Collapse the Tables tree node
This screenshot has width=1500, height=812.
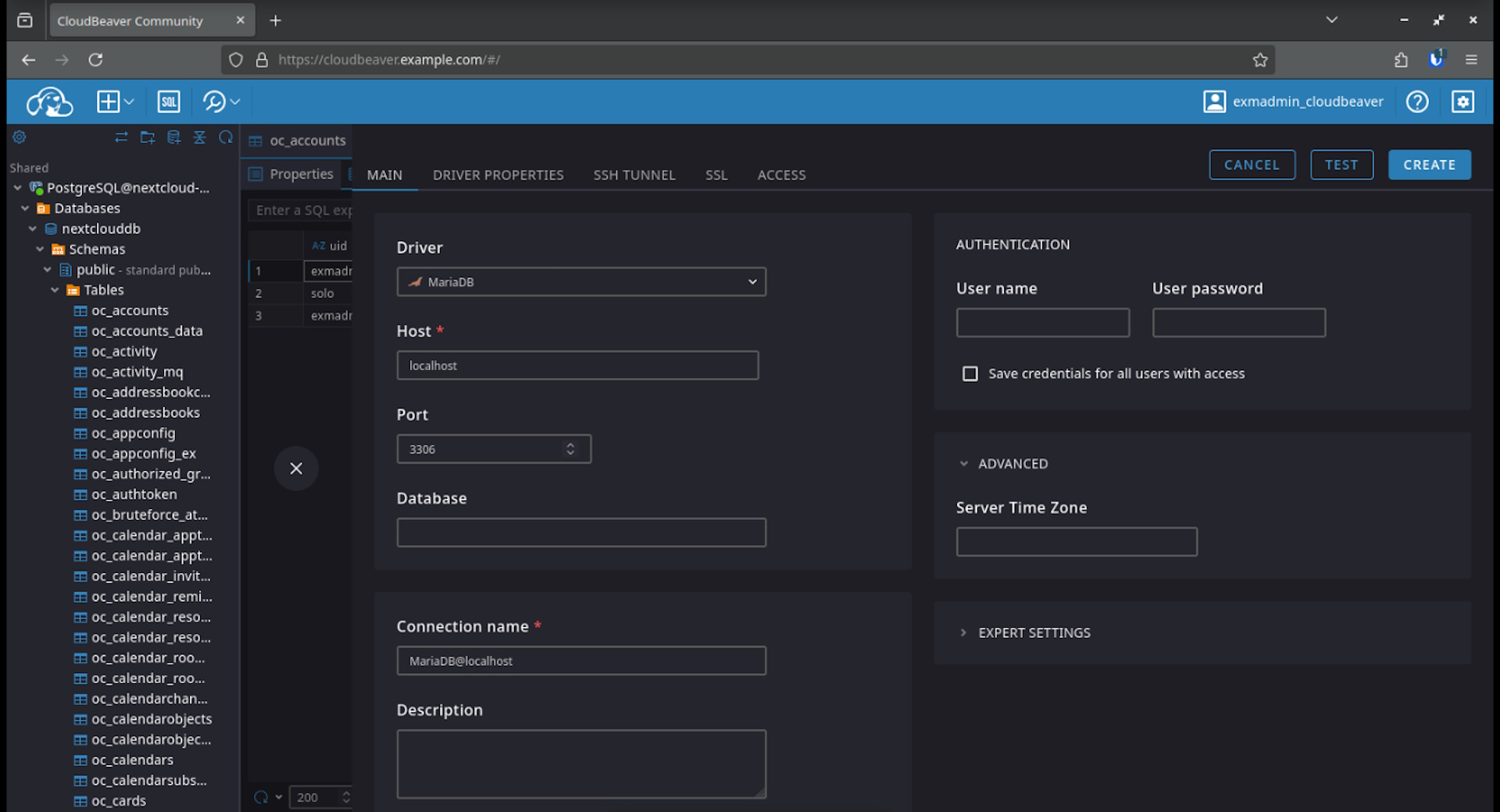(55, 290)
